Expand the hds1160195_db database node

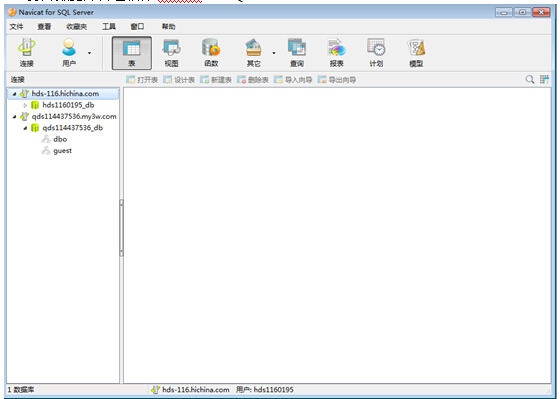pyautogui.click(x=25, y=105)
